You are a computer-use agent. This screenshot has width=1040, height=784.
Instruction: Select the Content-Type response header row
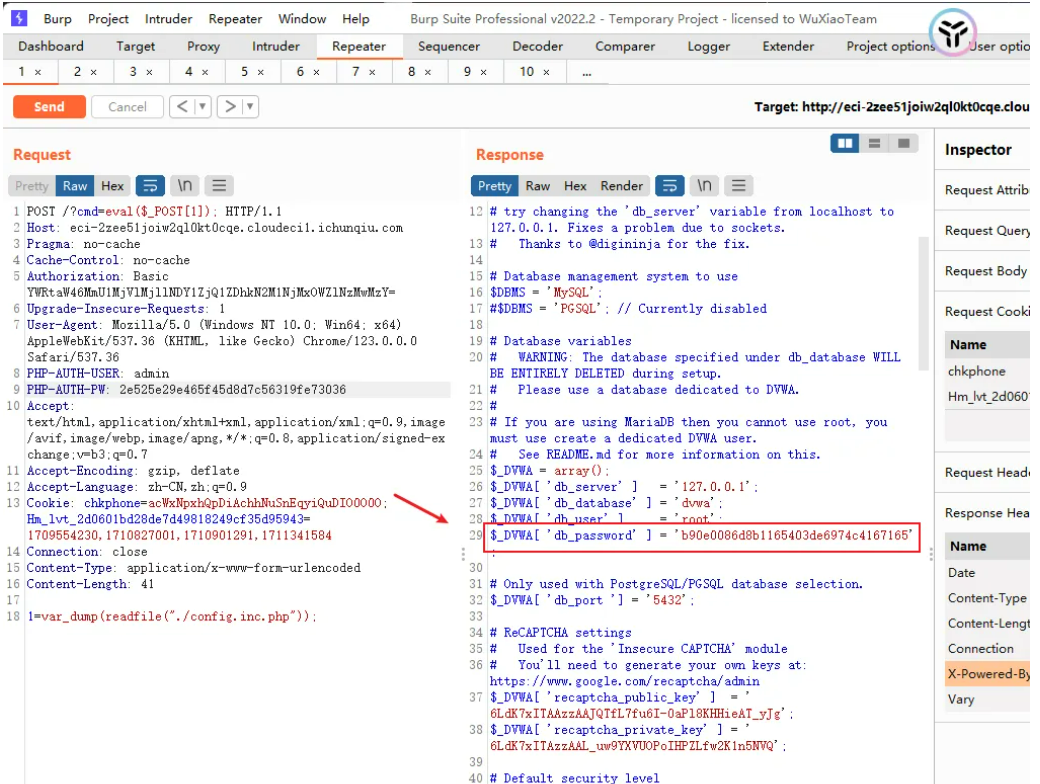[x=987, y=598]
